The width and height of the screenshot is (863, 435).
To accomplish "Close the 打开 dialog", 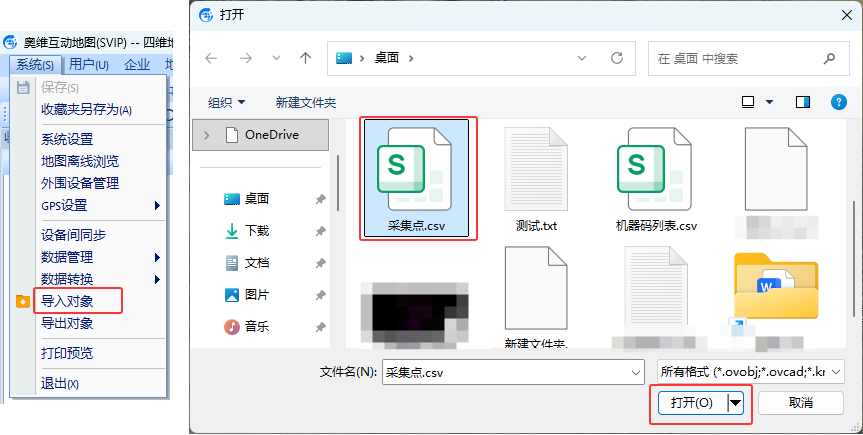I will pyautogui.click(x=847, y=15).
